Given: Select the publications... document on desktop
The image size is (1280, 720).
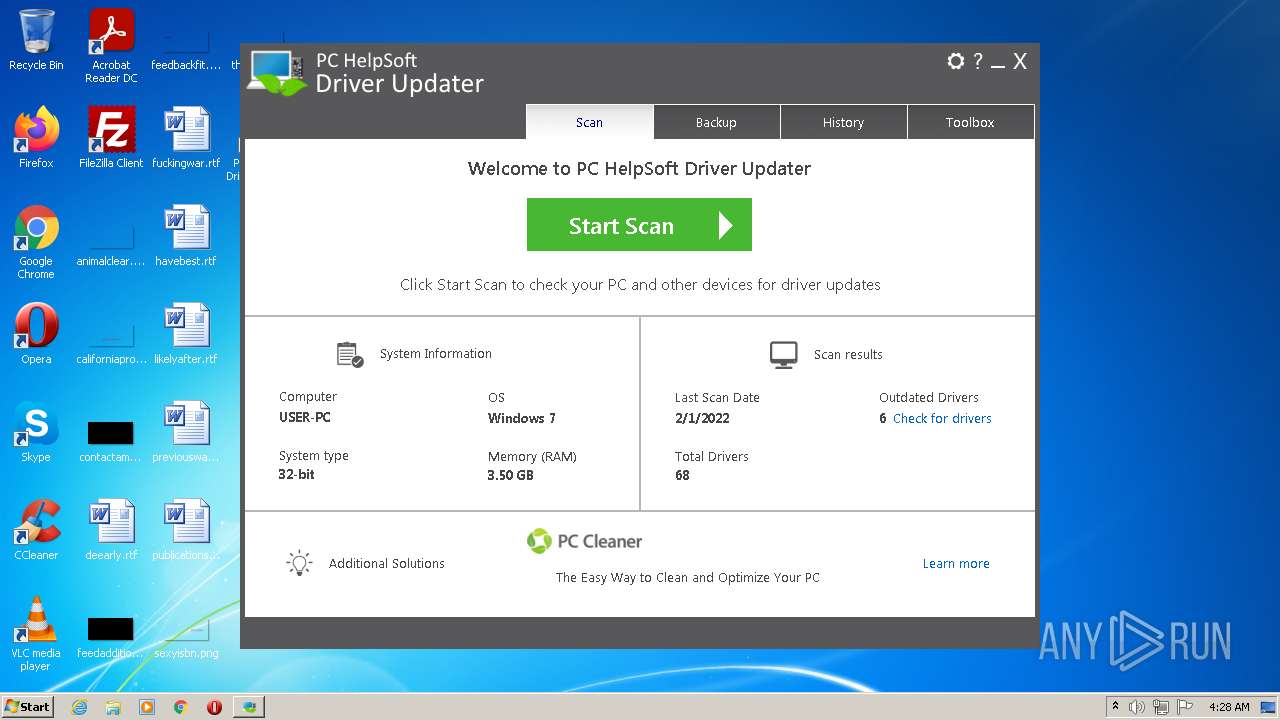Looking at the screenshot, I should 186,530.
